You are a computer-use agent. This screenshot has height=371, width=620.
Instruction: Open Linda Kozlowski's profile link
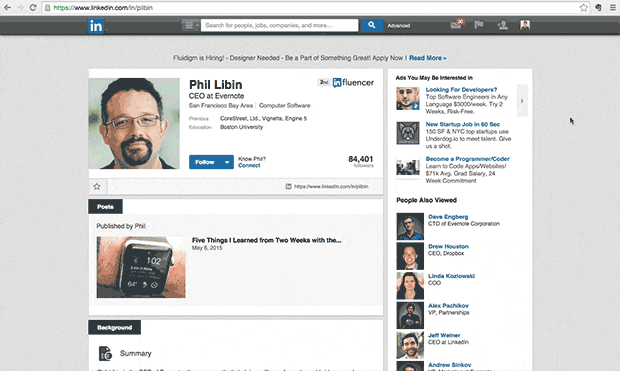(452, 276)
